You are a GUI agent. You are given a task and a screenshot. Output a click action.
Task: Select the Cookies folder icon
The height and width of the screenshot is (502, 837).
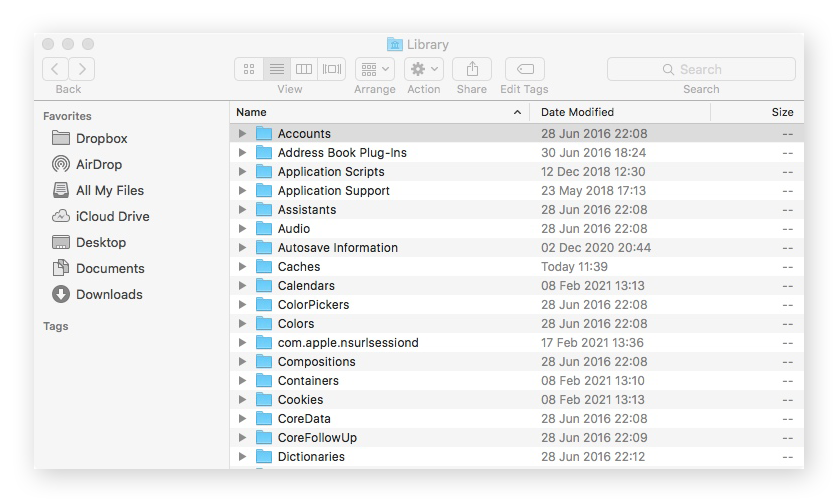point(264,399)
